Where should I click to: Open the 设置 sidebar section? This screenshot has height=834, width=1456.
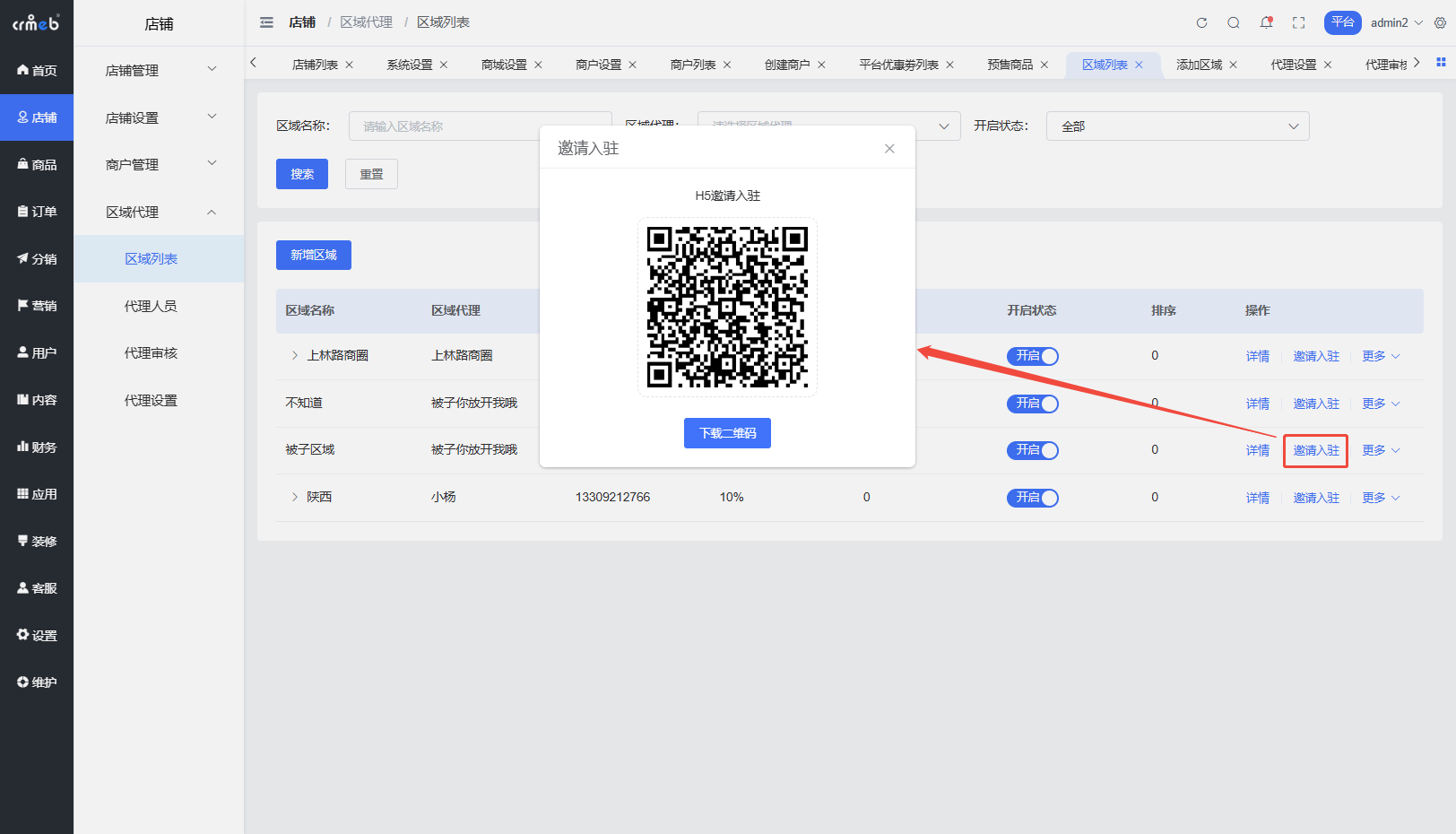(x=37, y=635)
